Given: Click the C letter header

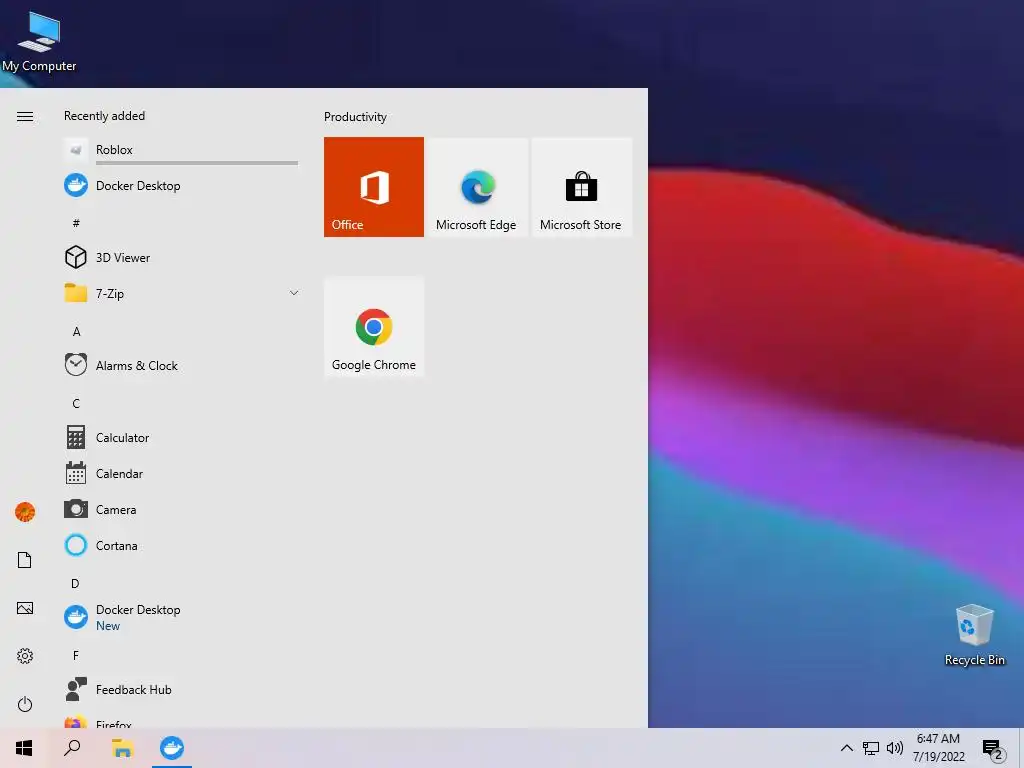Looking at the screenshot, I should click(76, 403).
